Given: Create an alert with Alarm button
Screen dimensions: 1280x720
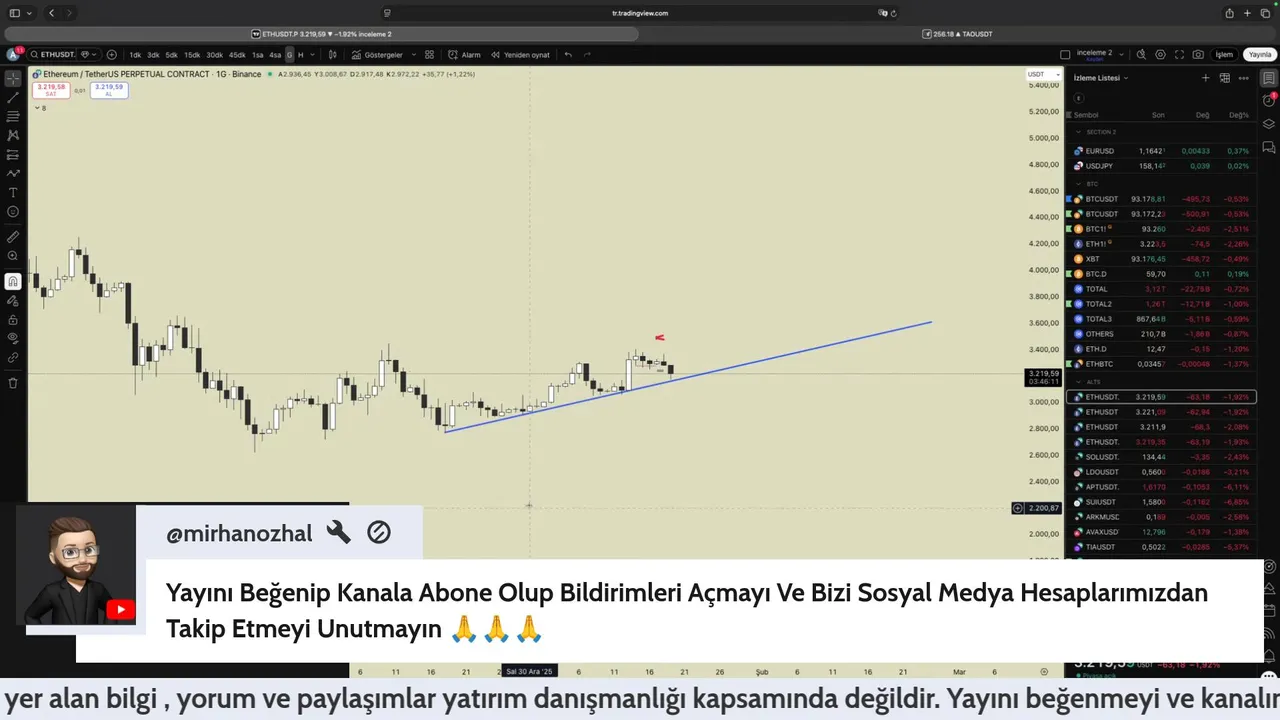Looking at the screenshot, I should coord(464,55).
